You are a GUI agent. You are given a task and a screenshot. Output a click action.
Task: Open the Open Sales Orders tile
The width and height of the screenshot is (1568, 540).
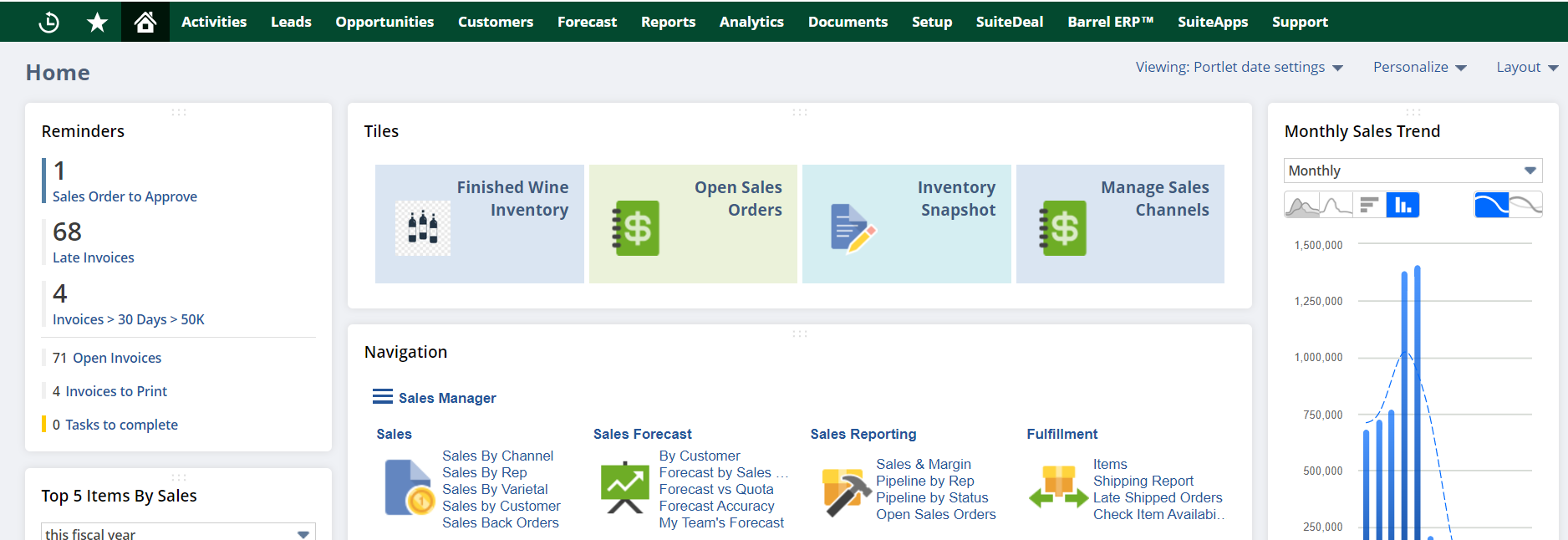coord(693,223)
